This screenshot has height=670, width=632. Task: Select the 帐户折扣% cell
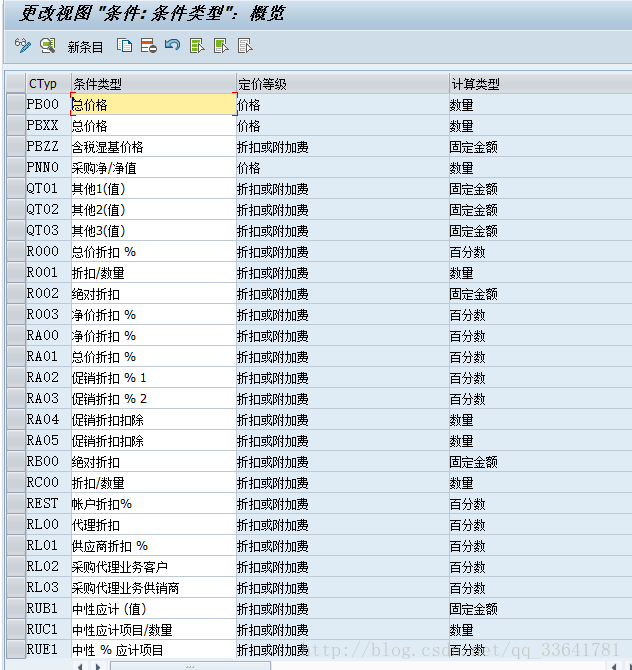(154, 503)
